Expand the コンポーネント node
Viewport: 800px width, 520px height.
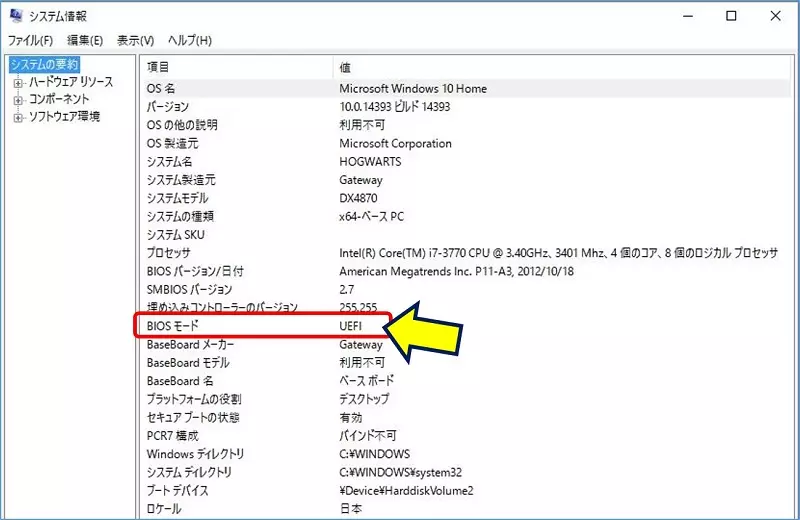tap(18, 100)
